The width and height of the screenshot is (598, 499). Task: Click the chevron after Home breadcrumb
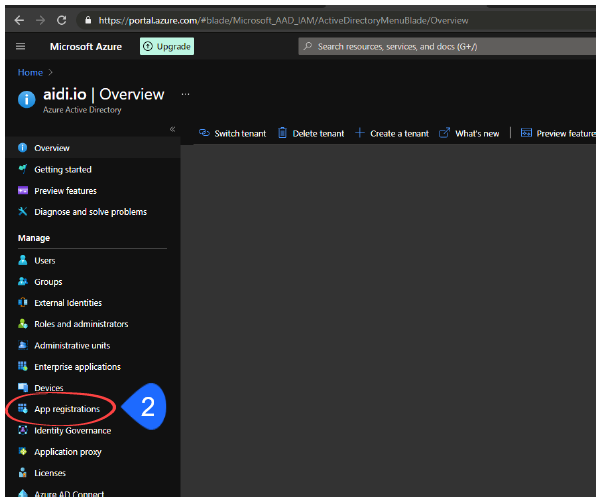point(50,72)
